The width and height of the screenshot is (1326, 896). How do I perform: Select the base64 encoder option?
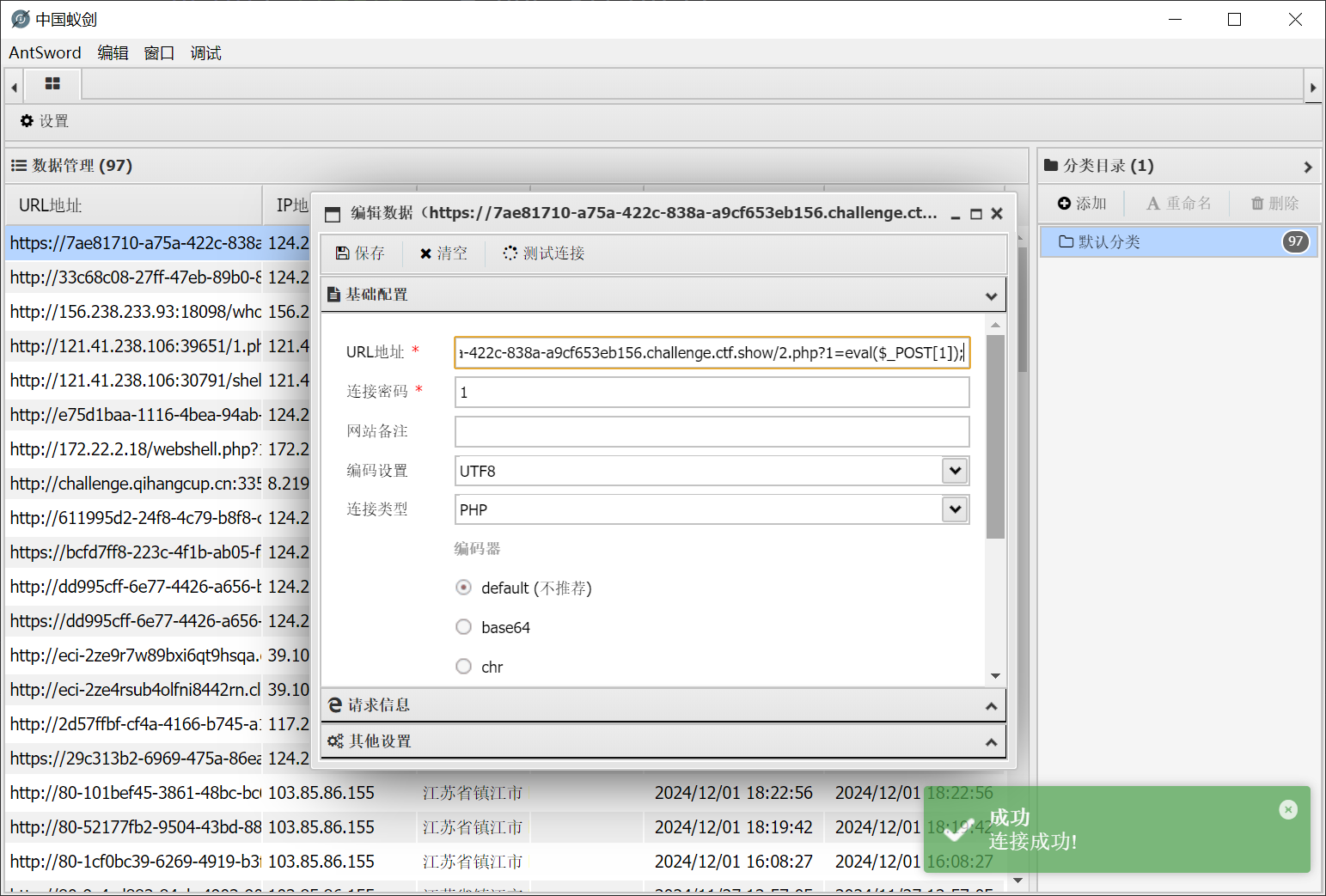click(x=464, y=627)
